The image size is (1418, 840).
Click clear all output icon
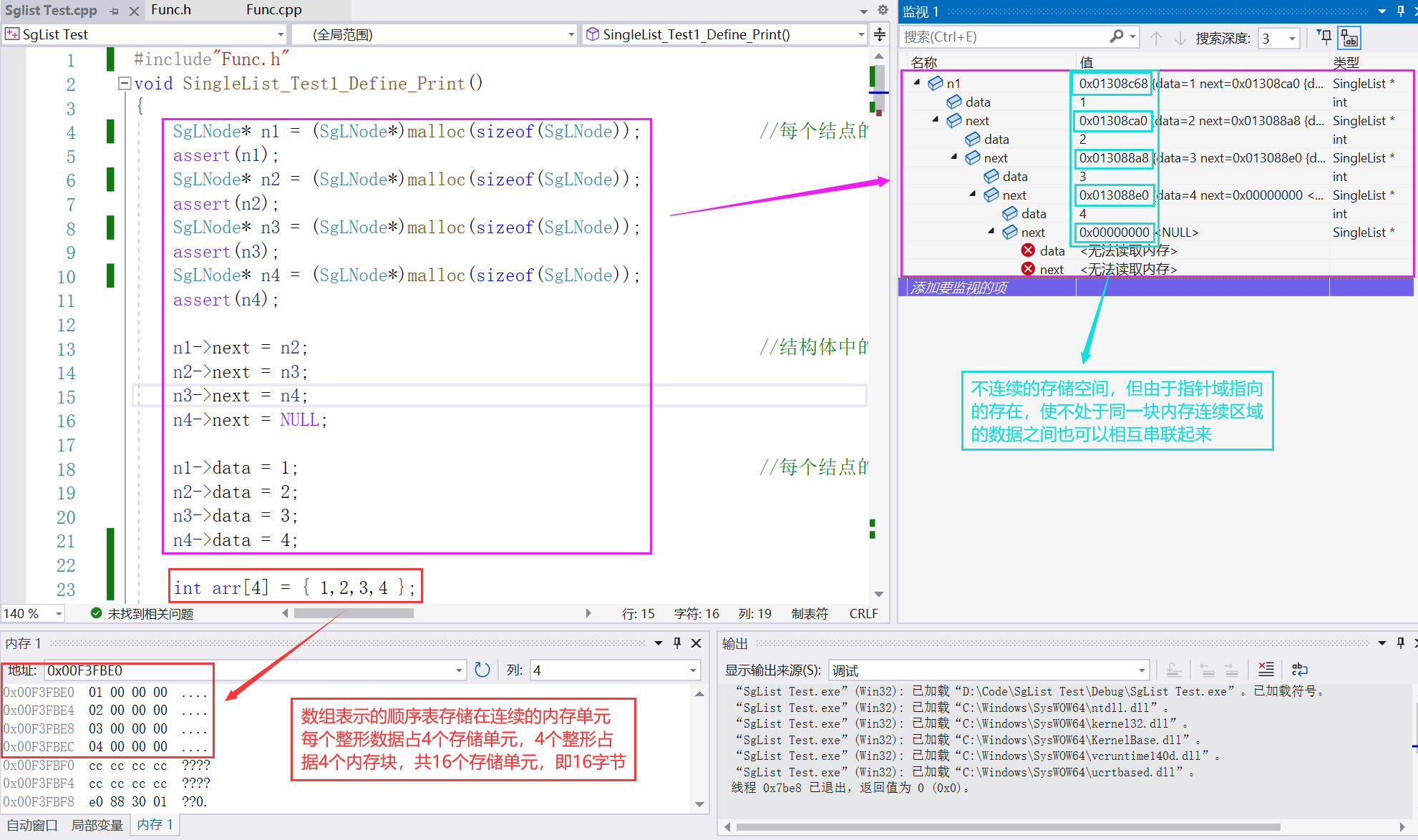tap(1266, 670)
